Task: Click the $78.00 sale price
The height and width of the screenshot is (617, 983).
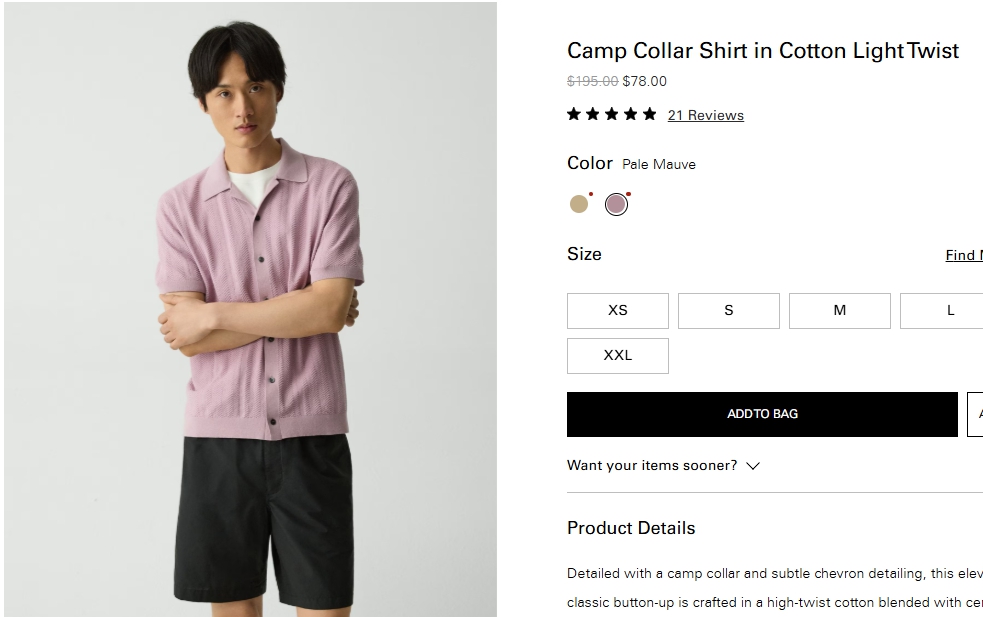Action: pyautogui.click(x=644, y=81)
